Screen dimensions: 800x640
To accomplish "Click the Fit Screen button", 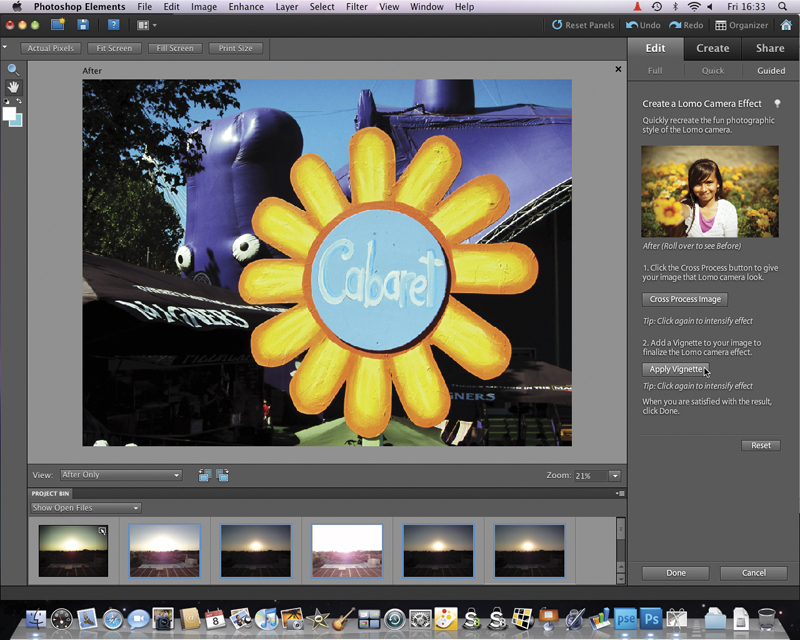I will [x=114, y=48].
